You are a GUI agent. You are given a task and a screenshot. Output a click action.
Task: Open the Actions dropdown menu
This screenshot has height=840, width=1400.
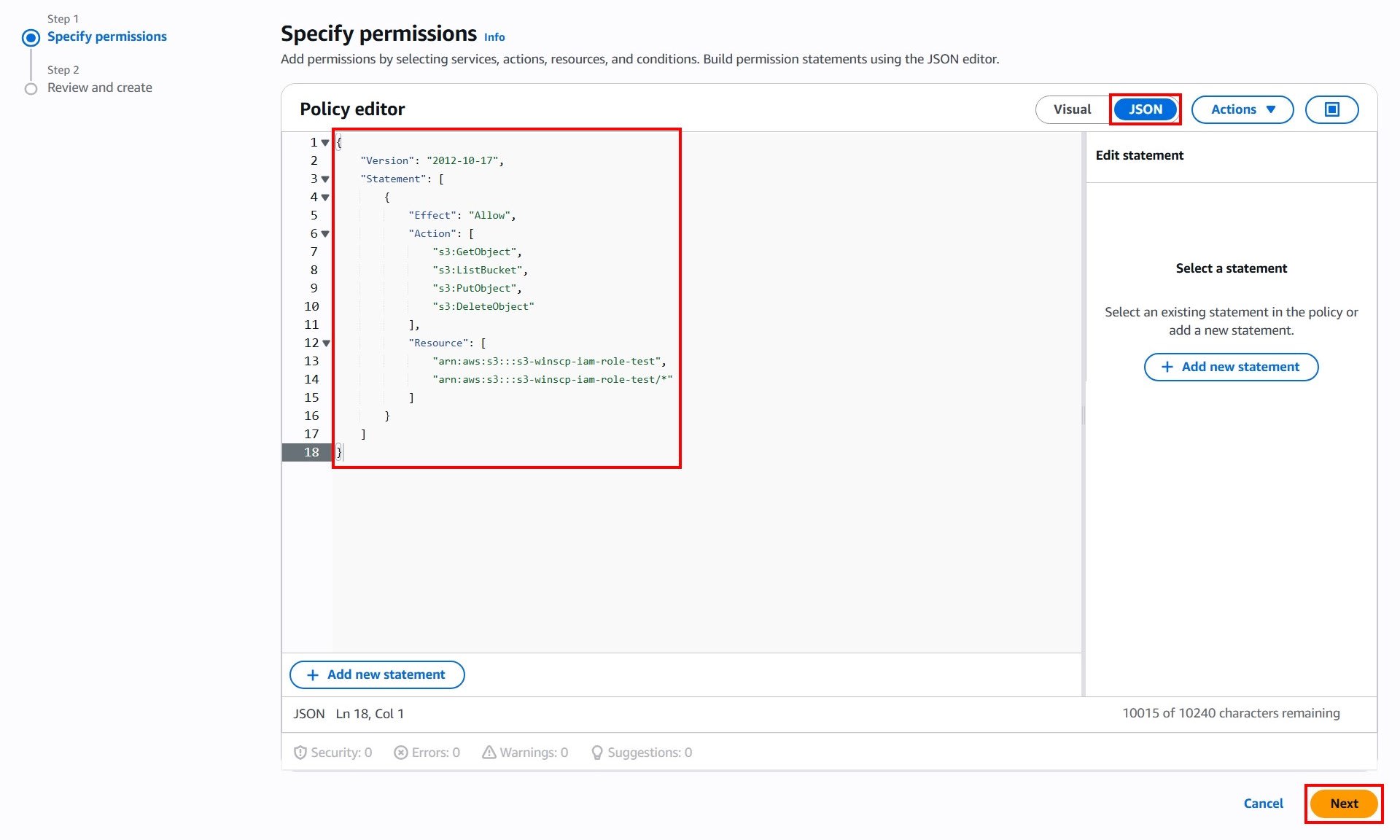click(1242, 109)
